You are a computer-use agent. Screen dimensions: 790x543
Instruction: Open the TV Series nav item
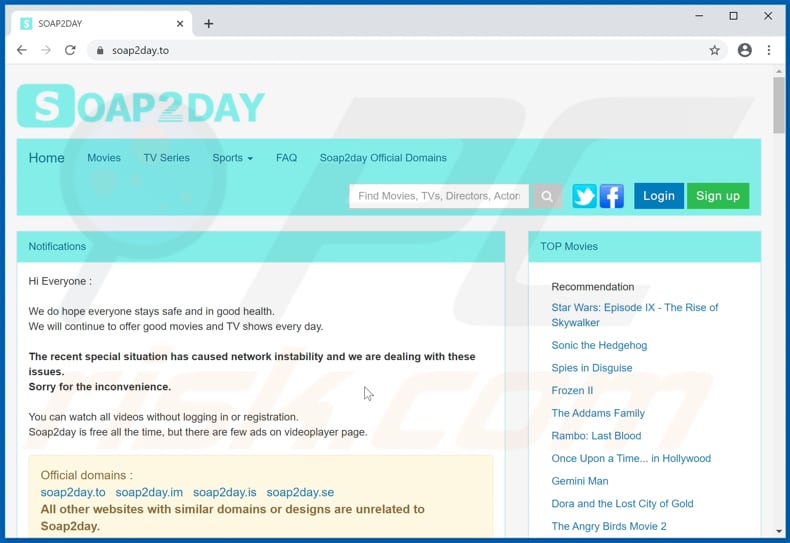(x=166, y=158)
